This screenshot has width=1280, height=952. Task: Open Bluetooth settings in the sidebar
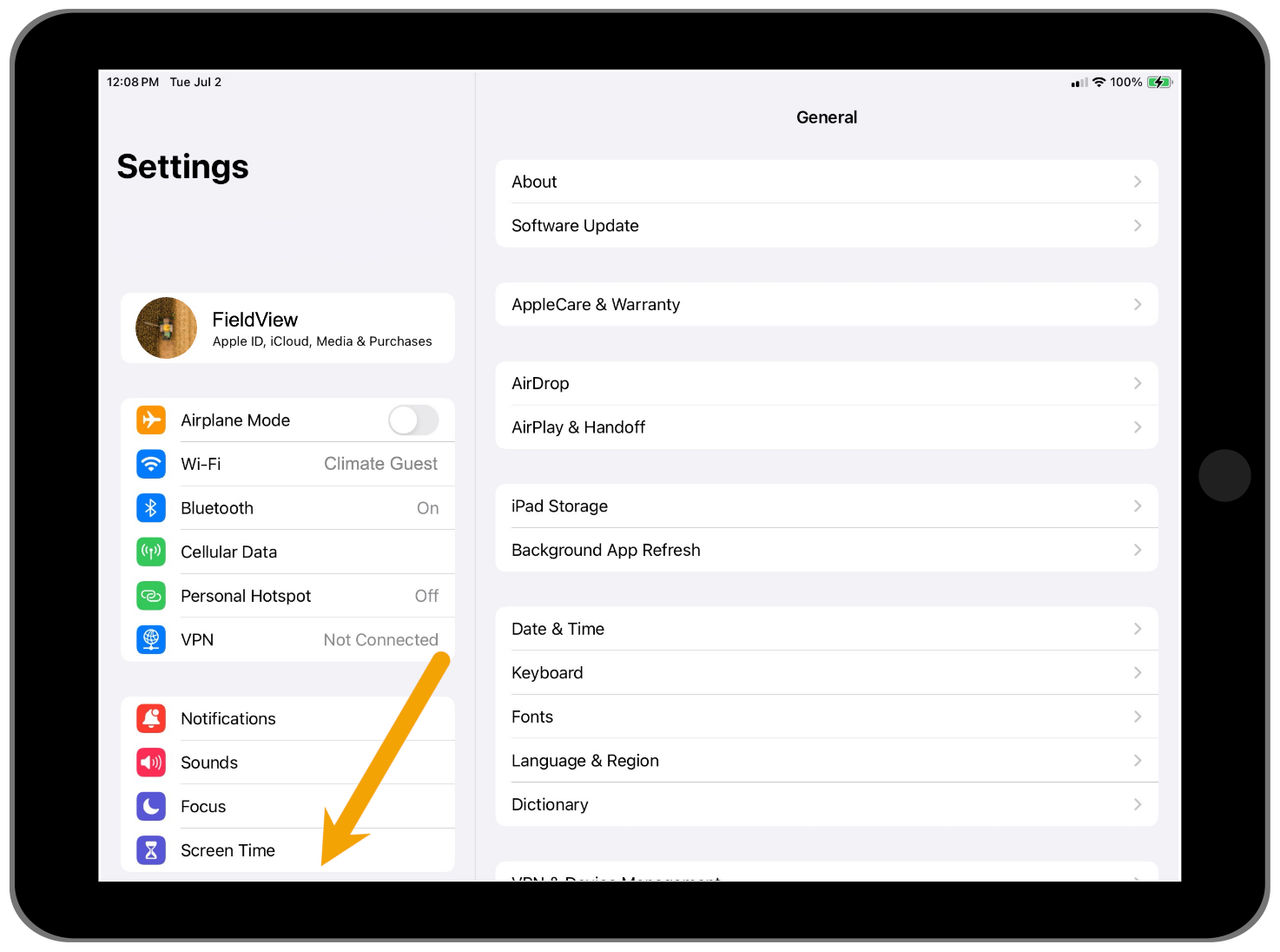pos(288,508)
